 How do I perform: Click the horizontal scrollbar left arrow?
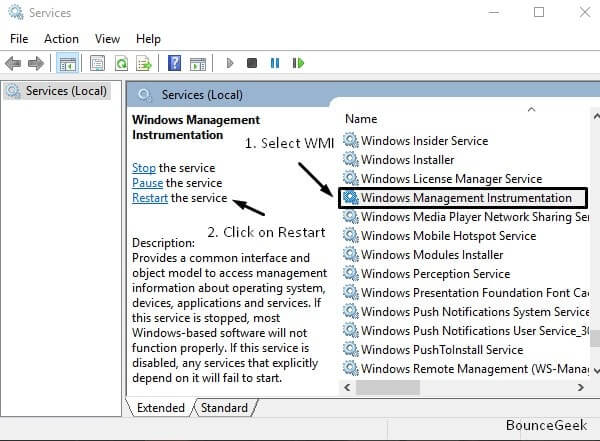[347, 387]
